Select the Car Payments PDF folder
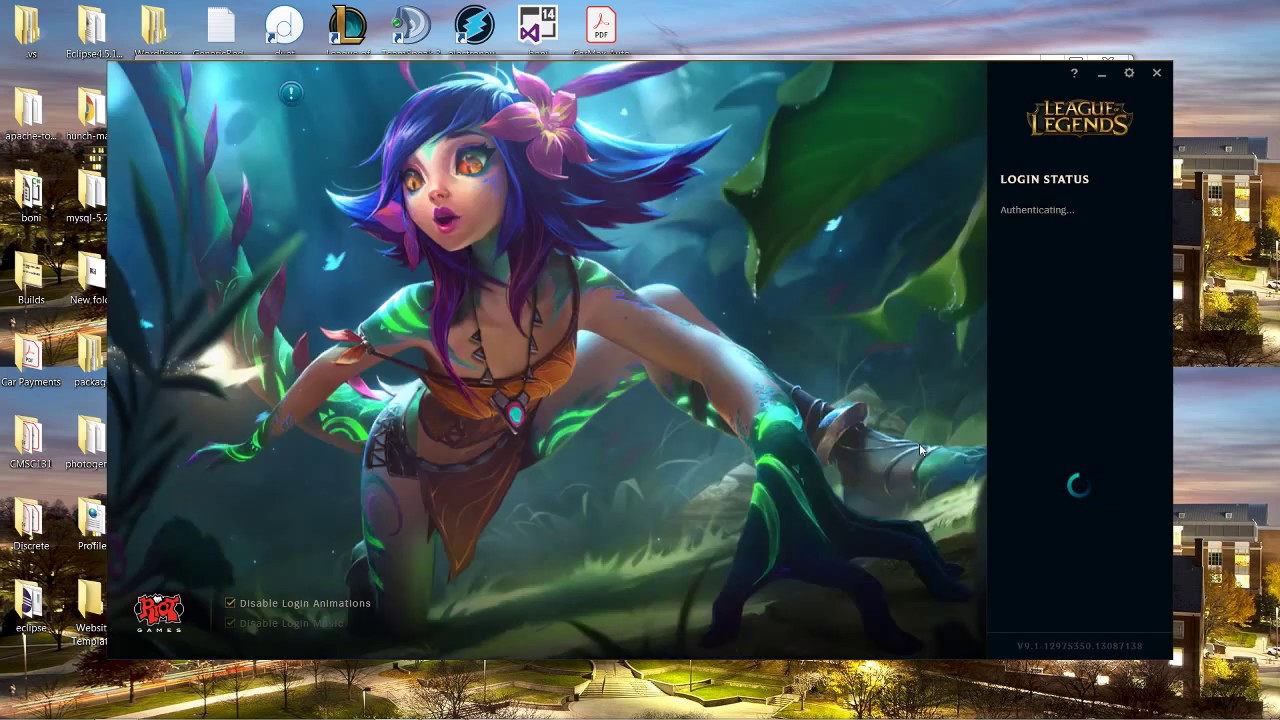This screenshot has width=1280, height=720. point(30,360)
